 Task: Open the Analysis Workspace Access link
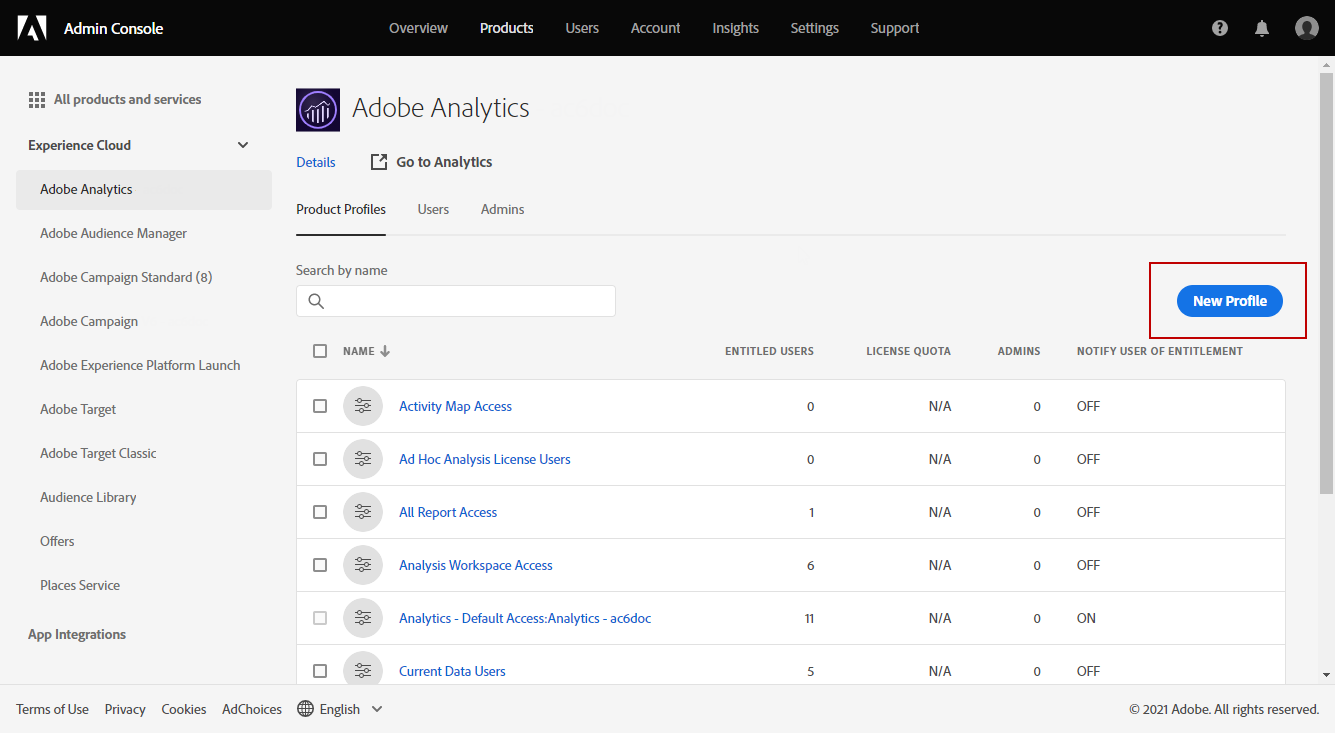(x=475, y=565)
